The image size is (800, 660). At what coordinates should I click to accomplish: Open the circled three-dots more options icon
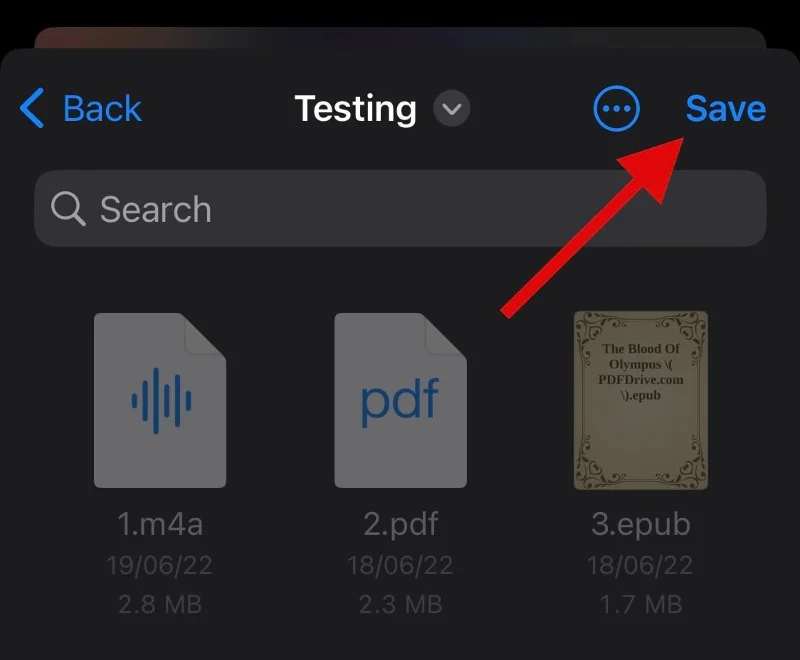pos(616,108)
